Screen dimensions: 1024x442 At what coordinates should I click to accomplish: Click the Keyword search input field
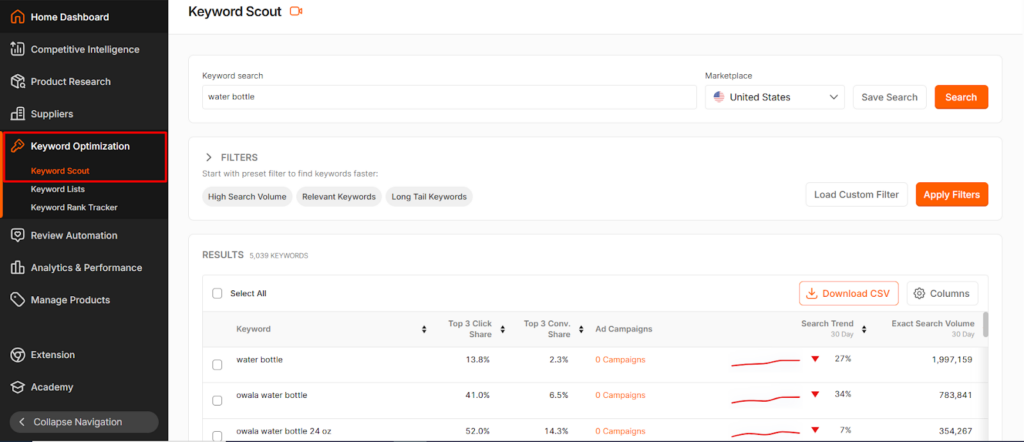click(448, 97)
